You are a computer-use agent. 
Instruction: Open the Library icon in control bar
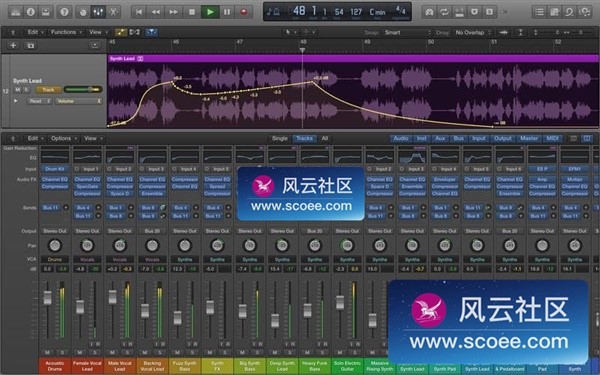pyautogui.click(x=16, y=12)
